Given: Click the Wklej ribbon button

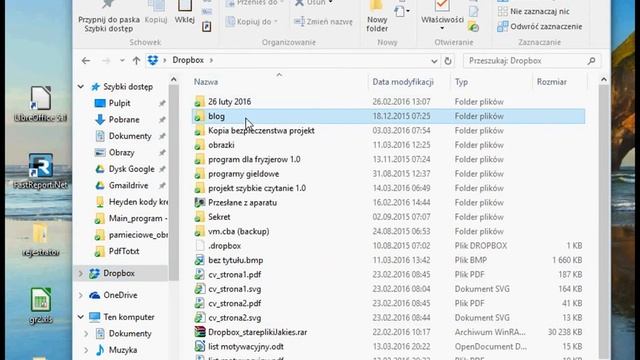Looking at the screenshot, I should 184,12.
